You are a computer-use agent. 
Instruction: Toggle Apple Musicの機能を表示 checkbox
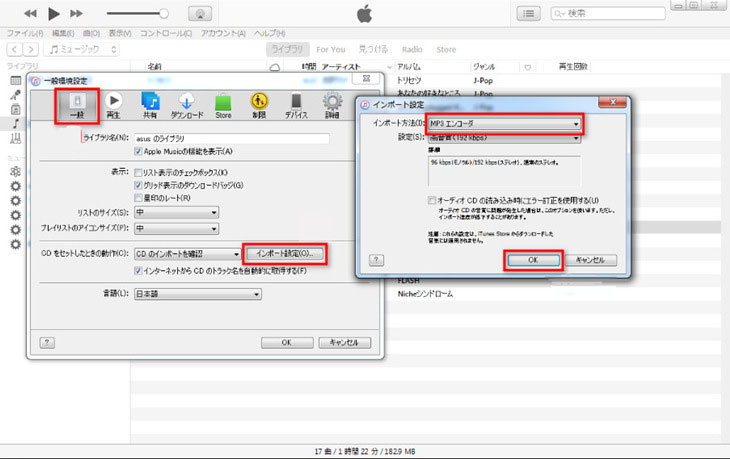138,151
